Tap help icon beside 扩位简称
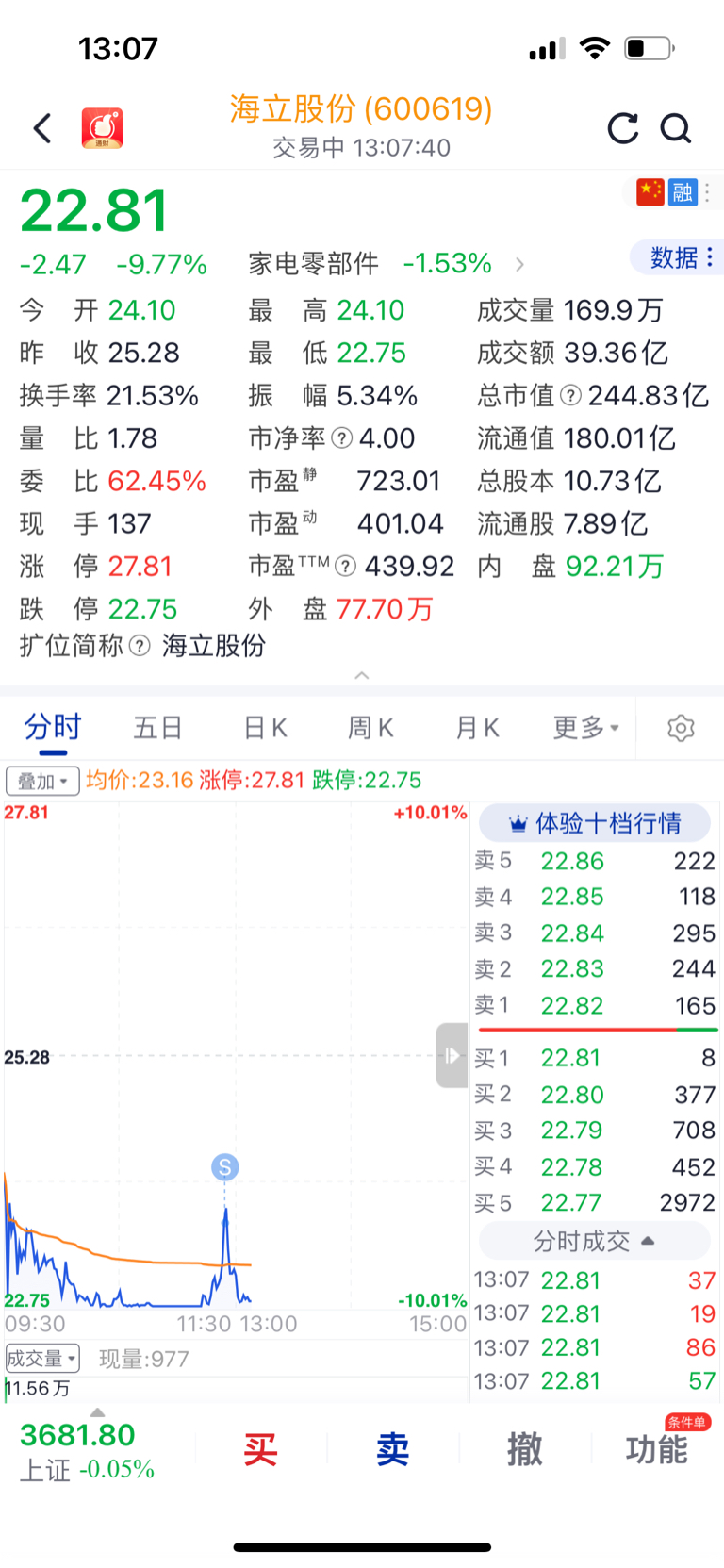724x1568 pixels. pyautogui.click(x=140, y=646)
